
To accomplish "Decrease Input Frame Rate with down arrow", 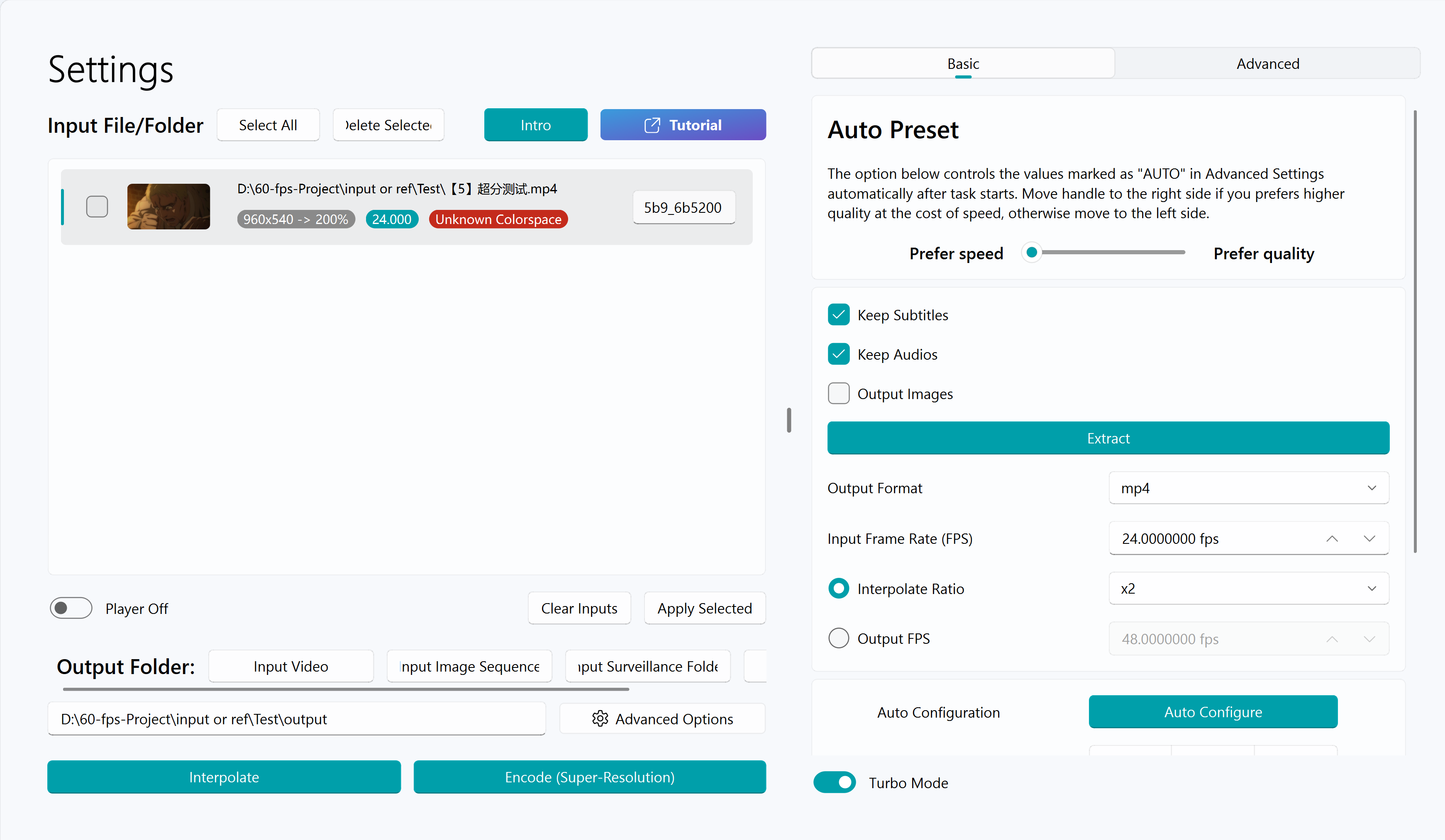I will tap(1369, 538).
